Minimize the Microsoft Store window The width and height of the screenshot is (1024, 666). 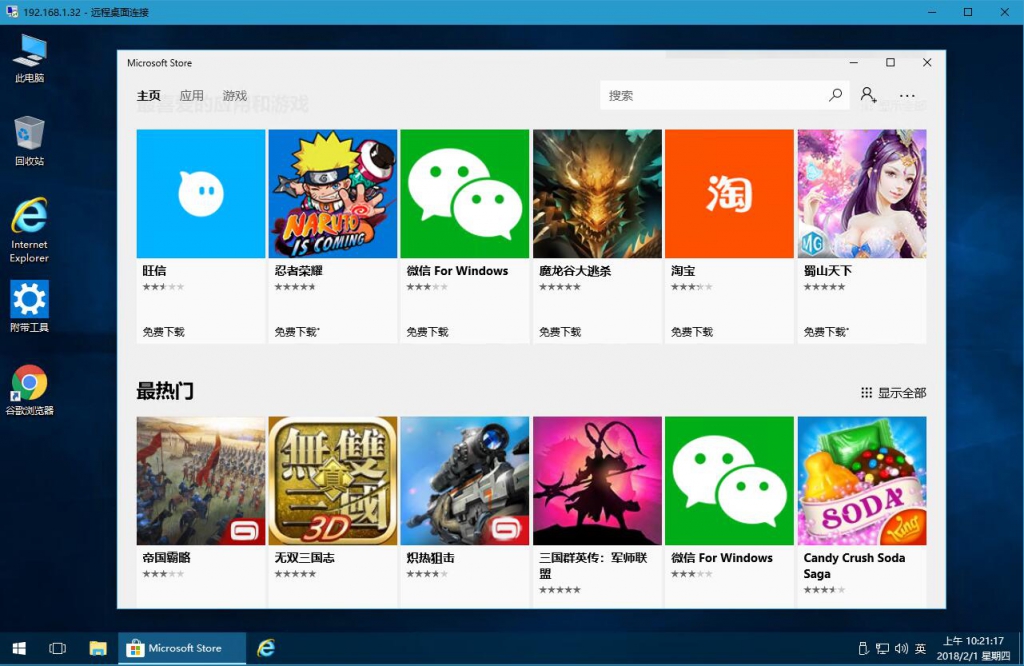point(854,63)
